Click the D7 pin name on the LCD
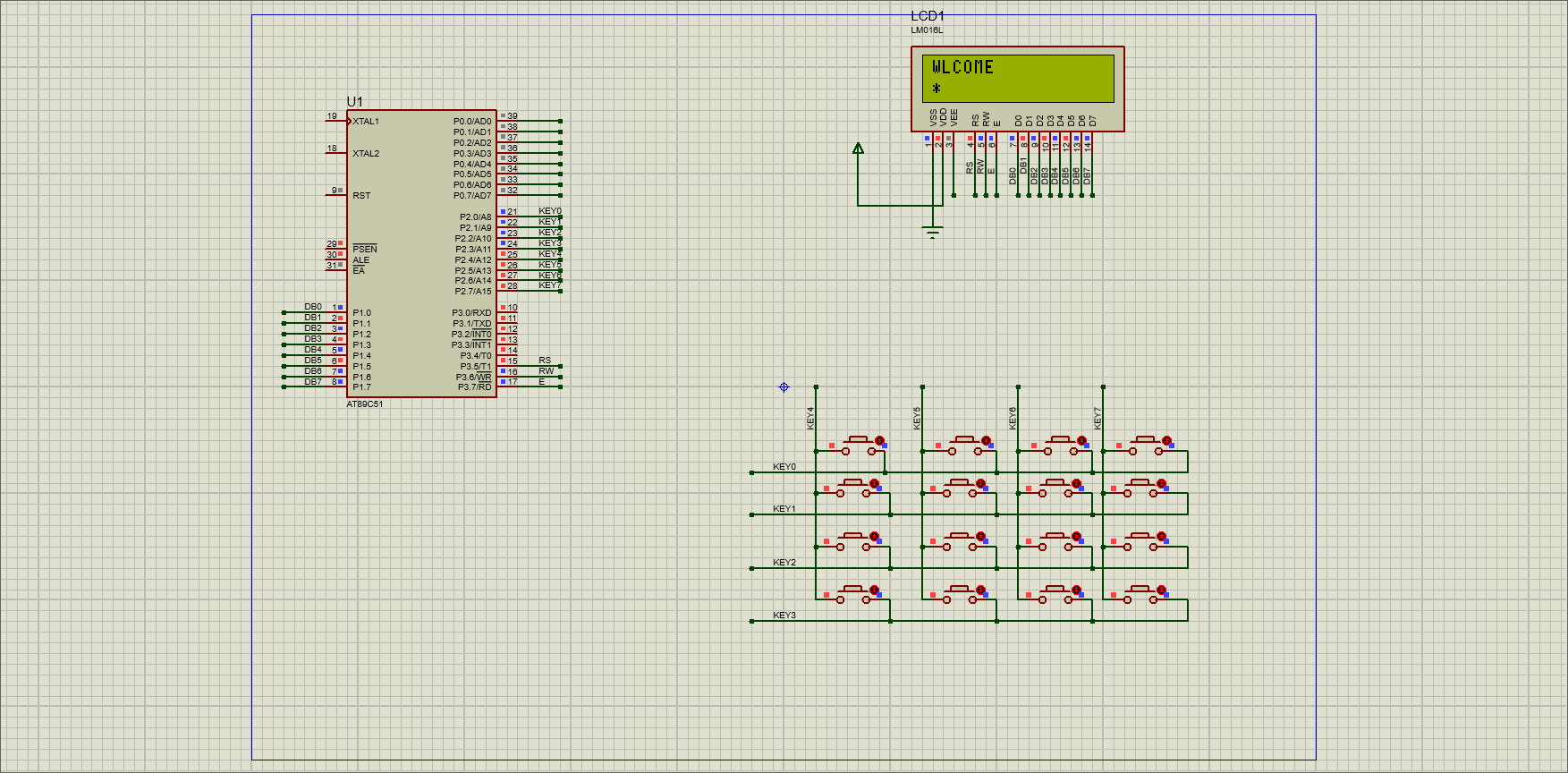 (1092, 121)
